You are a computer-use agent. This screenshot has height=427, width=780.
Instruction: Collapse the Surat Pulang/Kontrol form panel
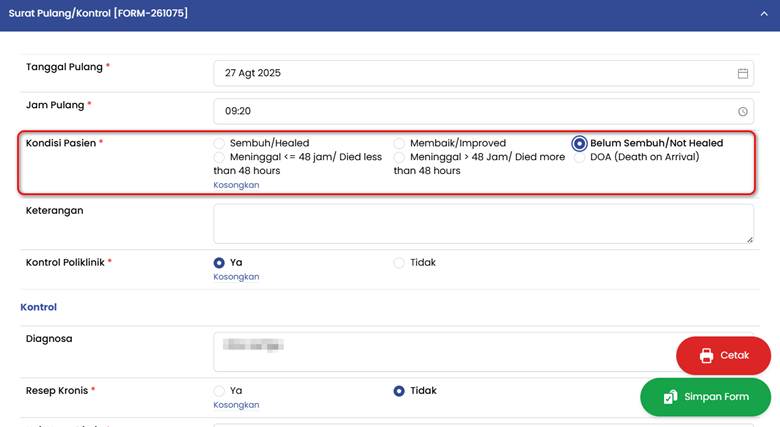click(763, 14)
